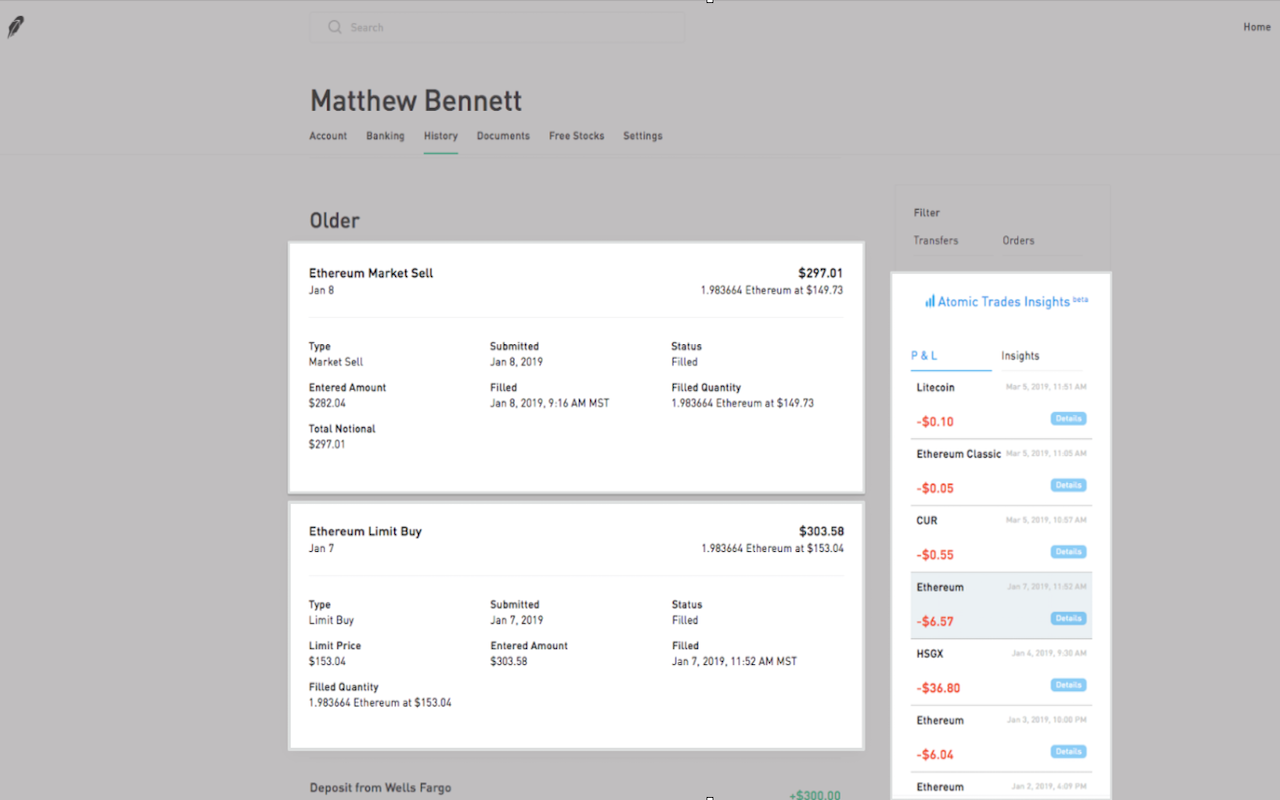
Task: Click the -$36.80 loss value
Action: tap(938, 689)
